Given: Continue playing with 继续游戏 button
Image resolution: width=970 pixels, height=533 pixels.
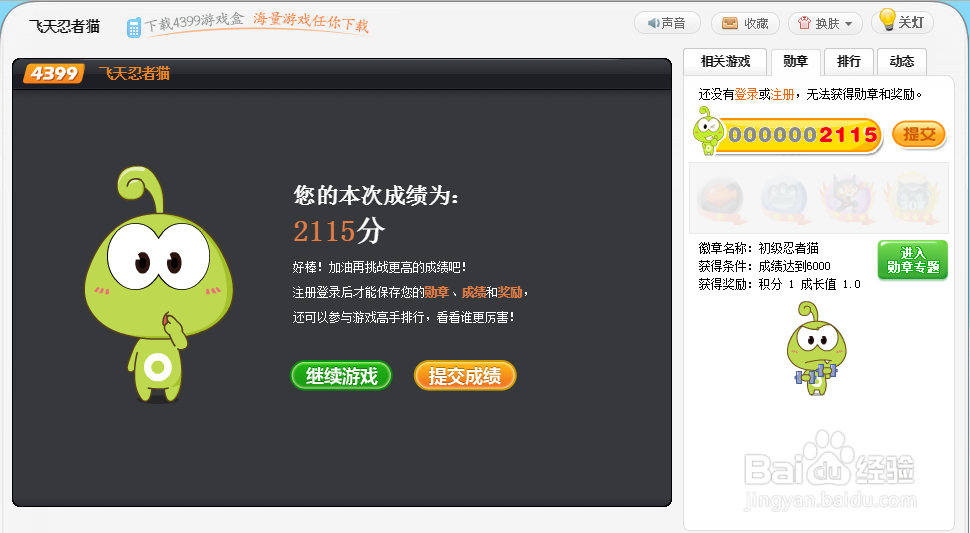Looking at the screenshot, I should [341, 375].
